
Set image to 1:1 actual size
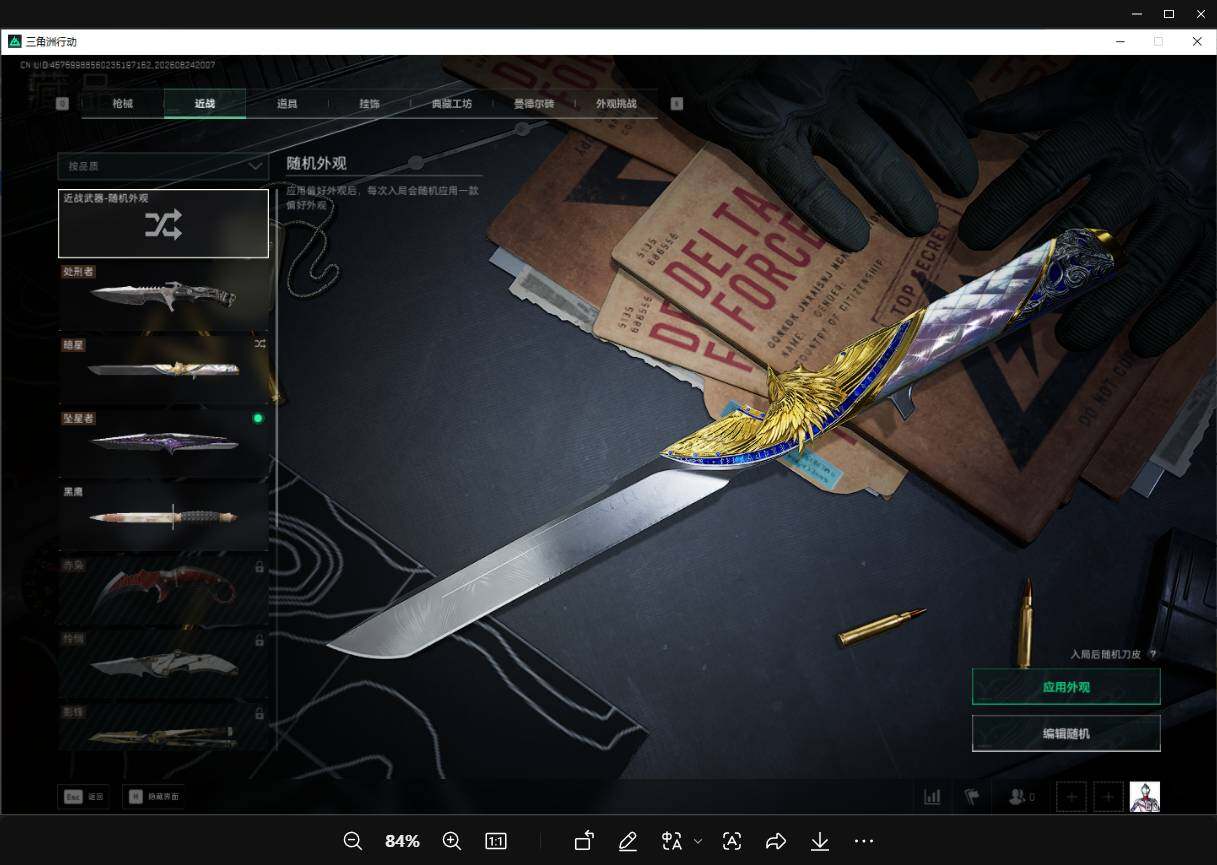point(496,841)
